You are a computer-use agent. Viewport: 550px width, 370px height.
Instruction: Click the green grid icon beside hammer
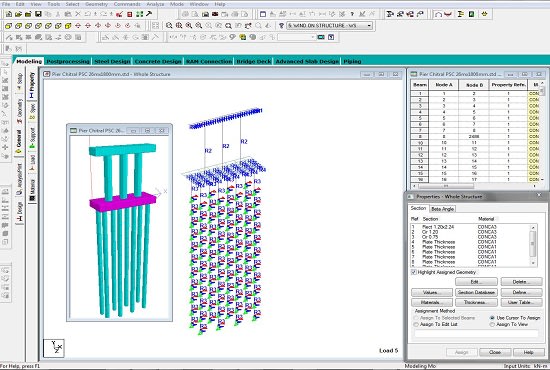(139, 14)
